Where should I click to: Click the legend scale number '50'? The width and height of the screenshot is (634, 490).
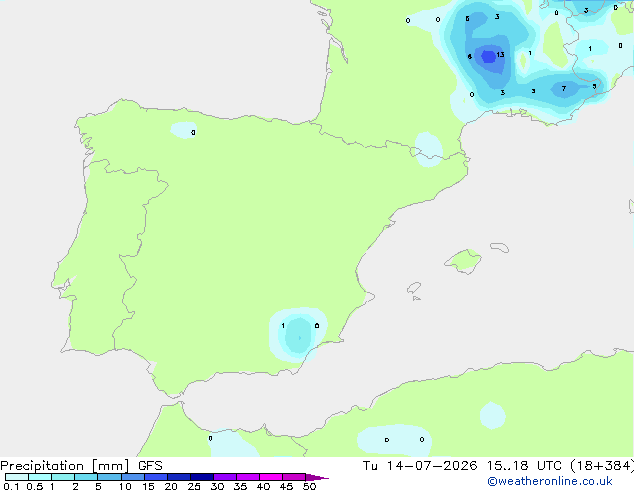[x=309, y=486]
